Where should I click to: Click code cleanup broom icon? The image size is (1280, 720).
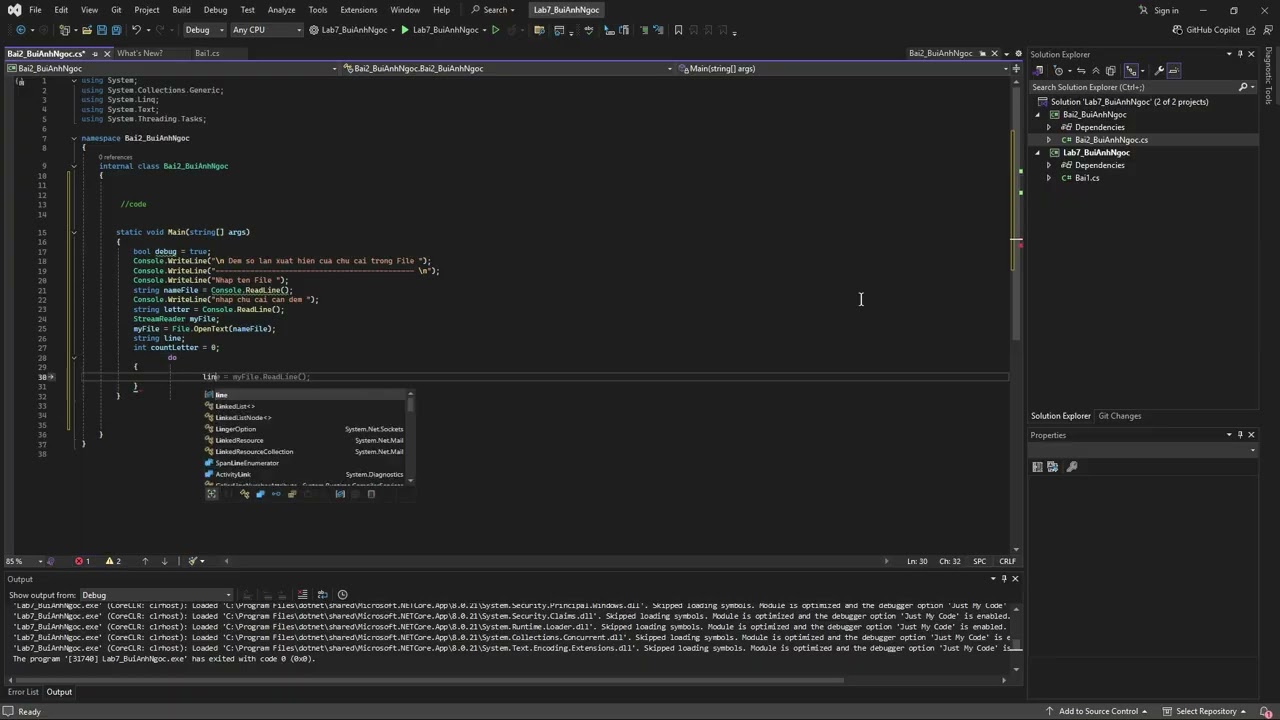click(194, 561)
